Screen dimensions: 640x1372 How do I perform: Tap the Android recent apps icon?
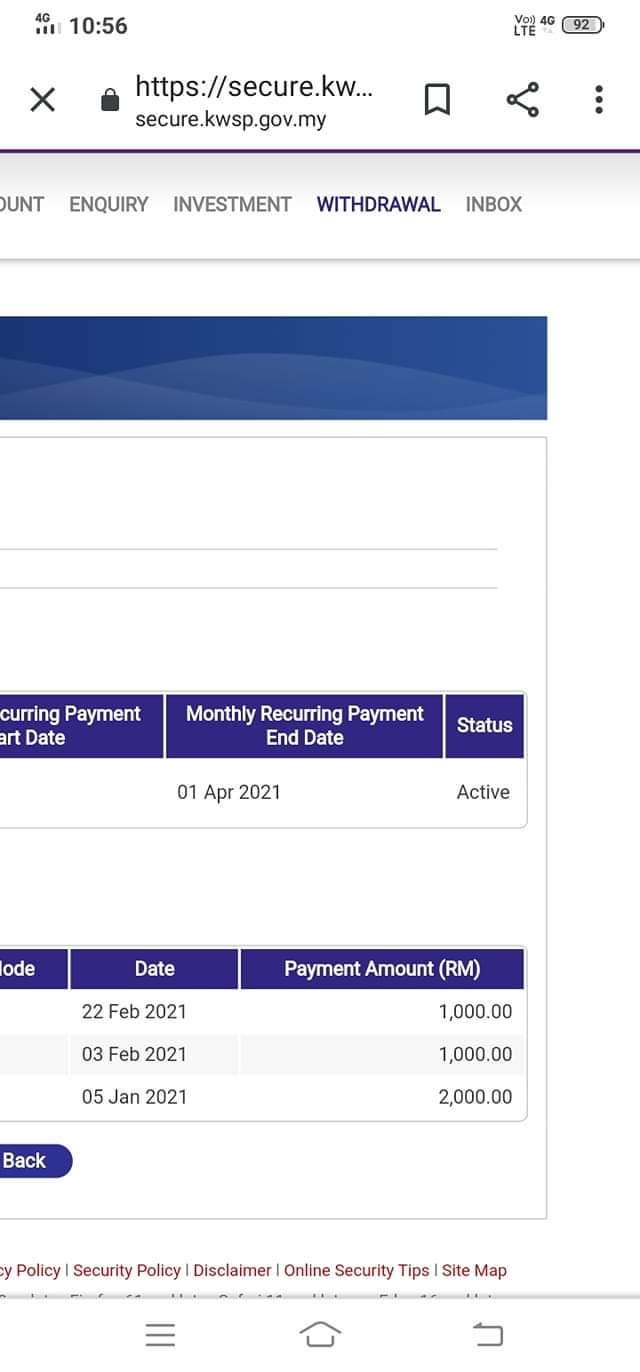point(160,1334)
